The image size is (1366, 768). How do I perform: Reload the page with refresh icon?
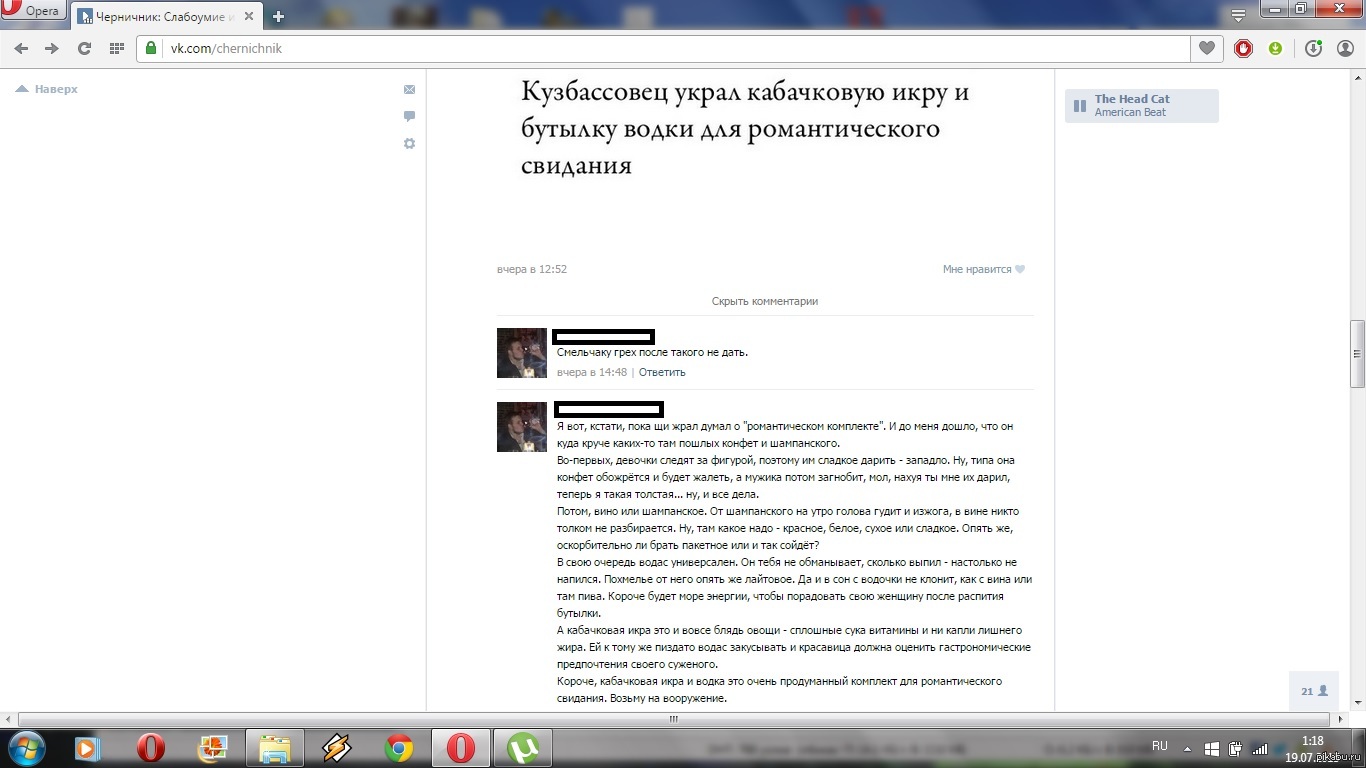pos(84,48)
